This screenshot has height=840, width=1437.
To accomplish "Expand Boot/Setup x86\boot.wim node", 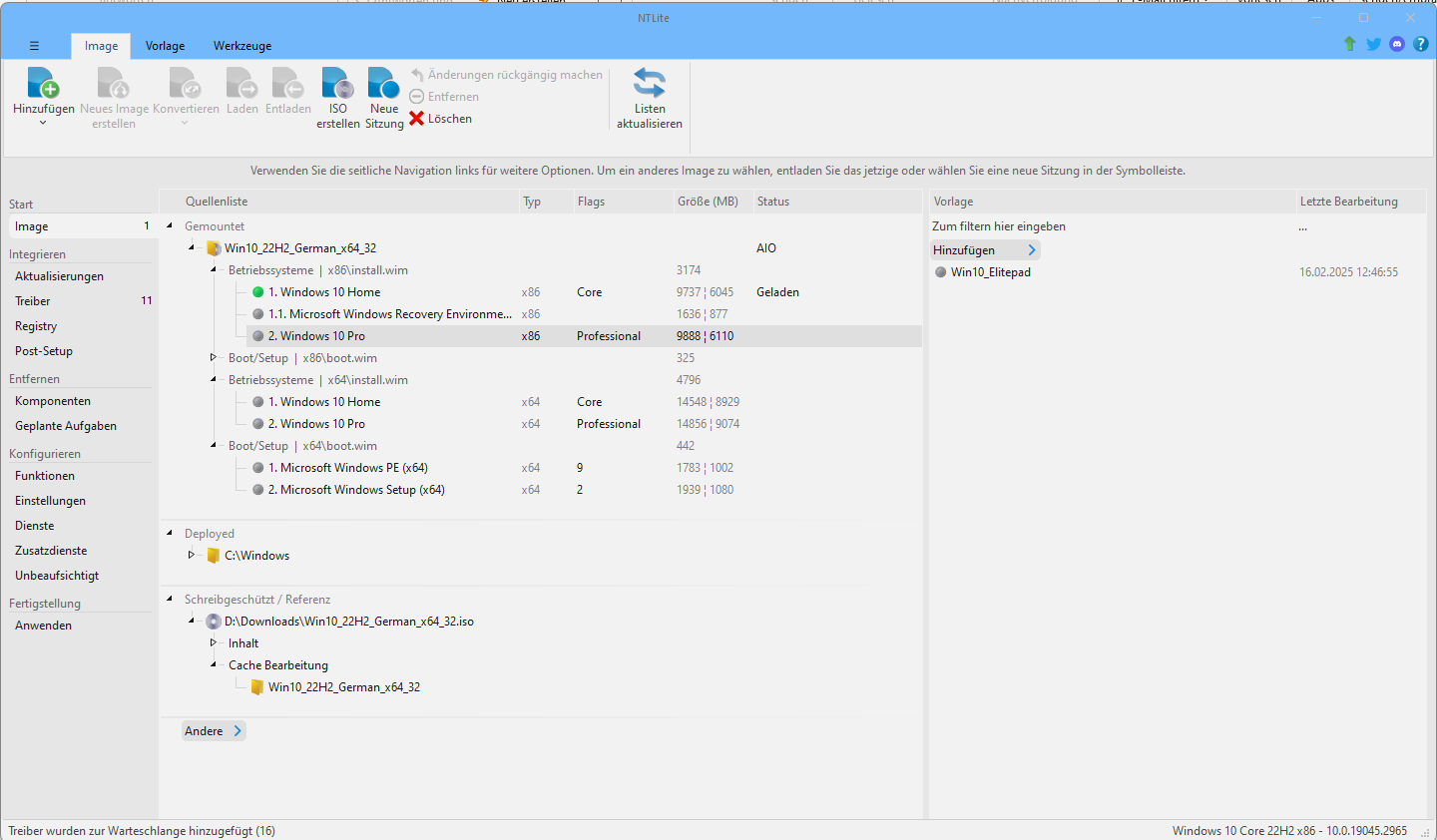I will click(x=214, y=358).
